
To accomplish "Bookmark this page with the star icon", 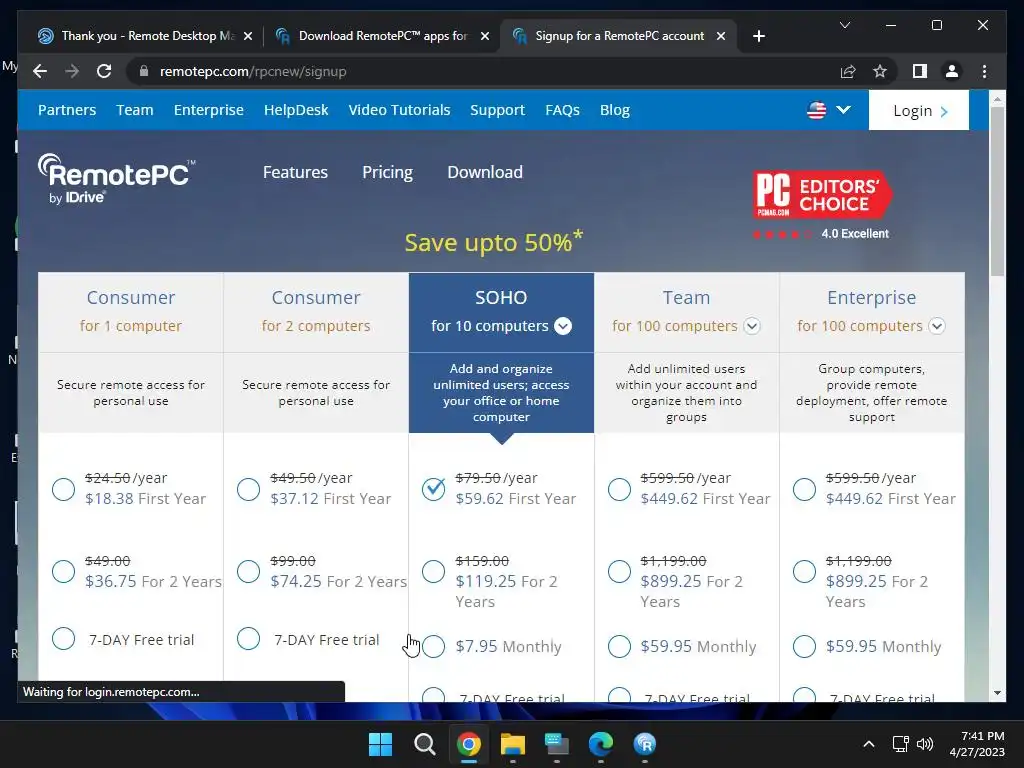I will point(880,71).
